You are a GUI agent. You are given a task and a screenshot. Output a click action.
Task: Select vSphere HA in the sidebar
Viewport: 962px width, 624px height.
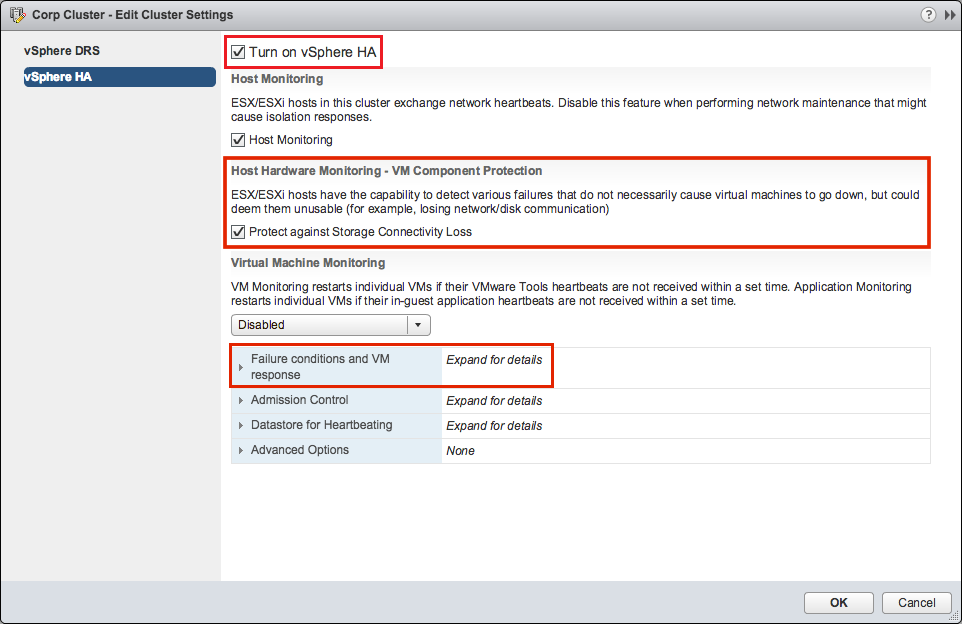(120, 77)
